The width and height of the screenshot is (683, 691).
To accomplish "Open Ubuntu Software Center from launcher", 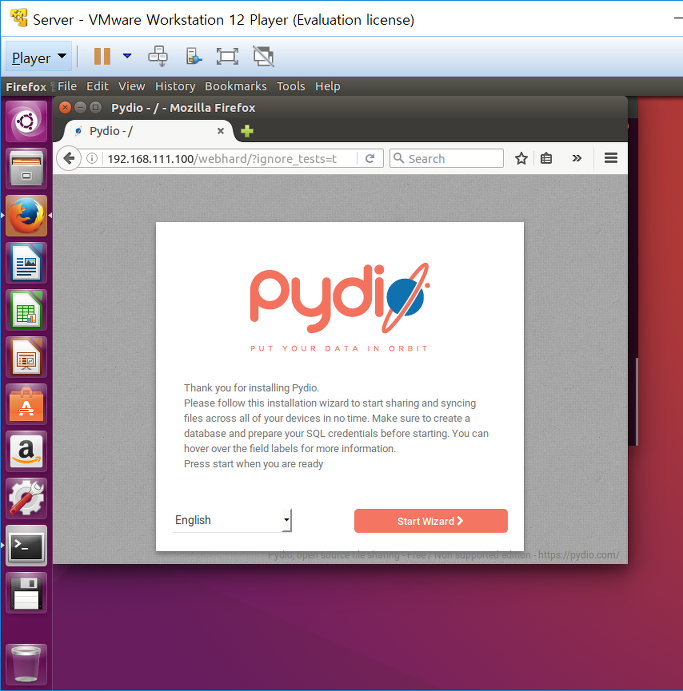I will tap(26, 405).
